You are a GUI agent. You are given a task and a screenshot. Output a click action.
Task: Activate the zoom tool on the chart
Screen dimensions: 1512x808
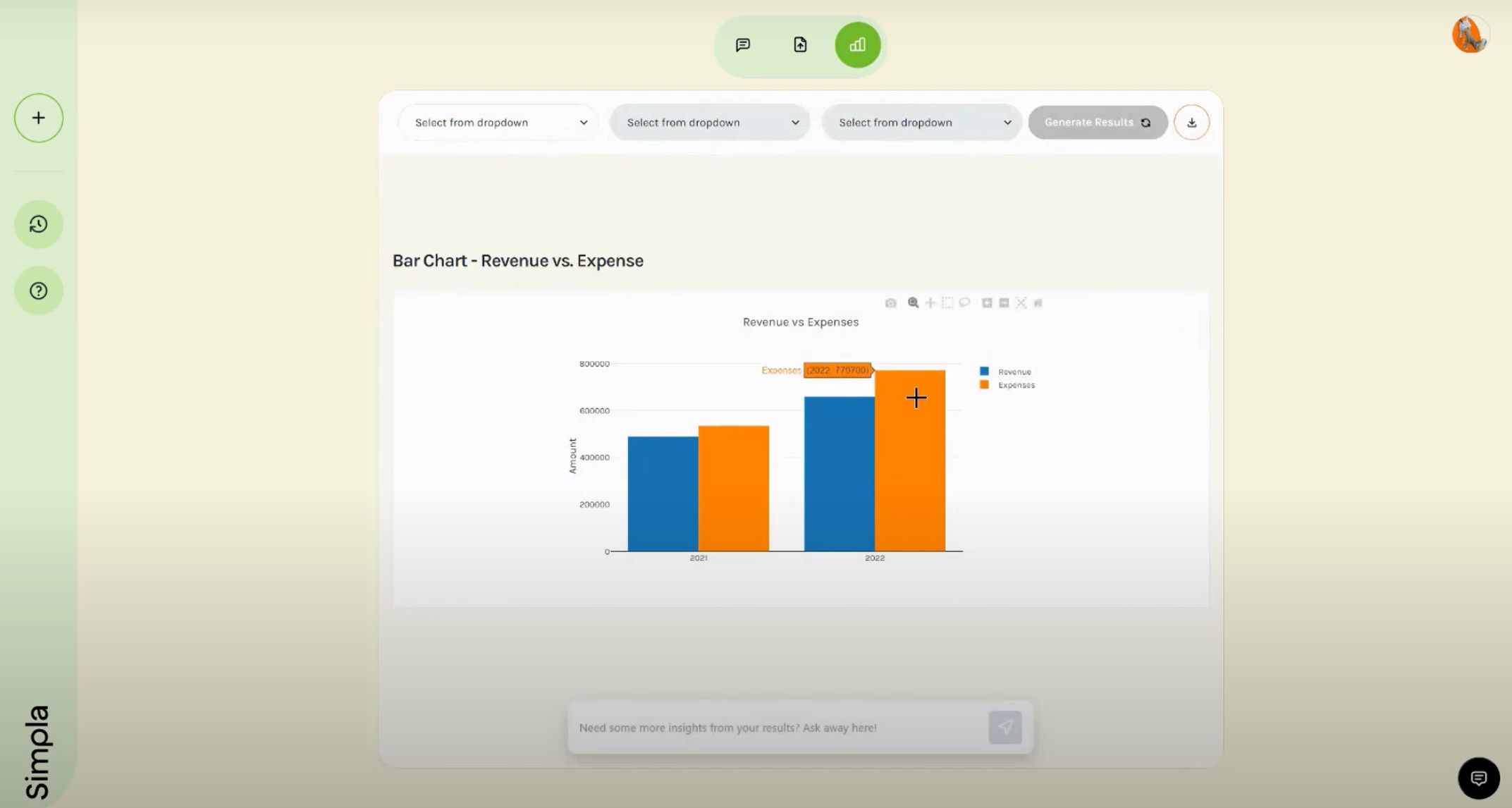912,302
